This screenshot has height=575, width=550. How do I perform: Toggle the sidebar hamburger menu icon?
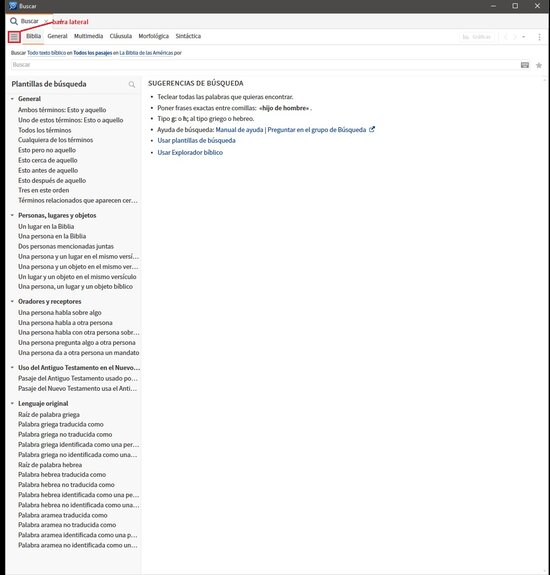(14, 37)
